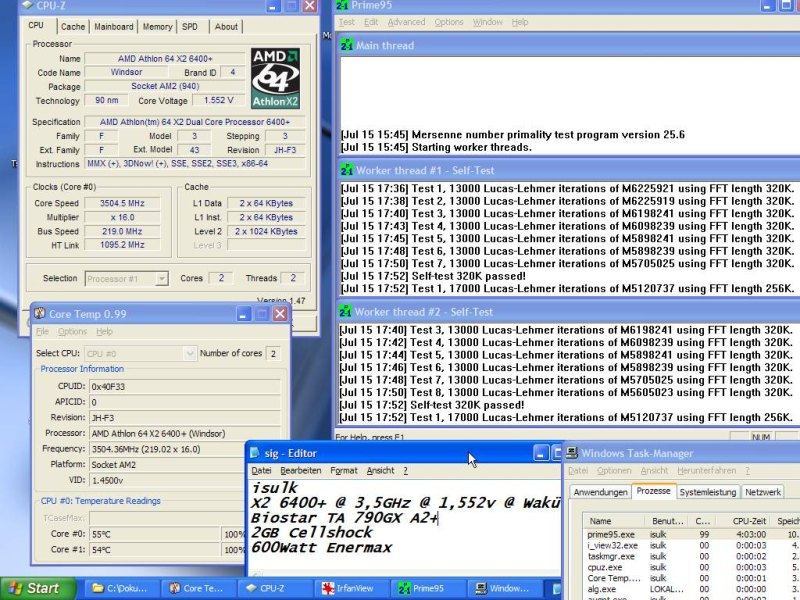Image resolution: width=800 pixels, height=600 pixels.
Task: Open Processor #1 selection dropdown in CPU-Z
Action: tap(162, 279)
